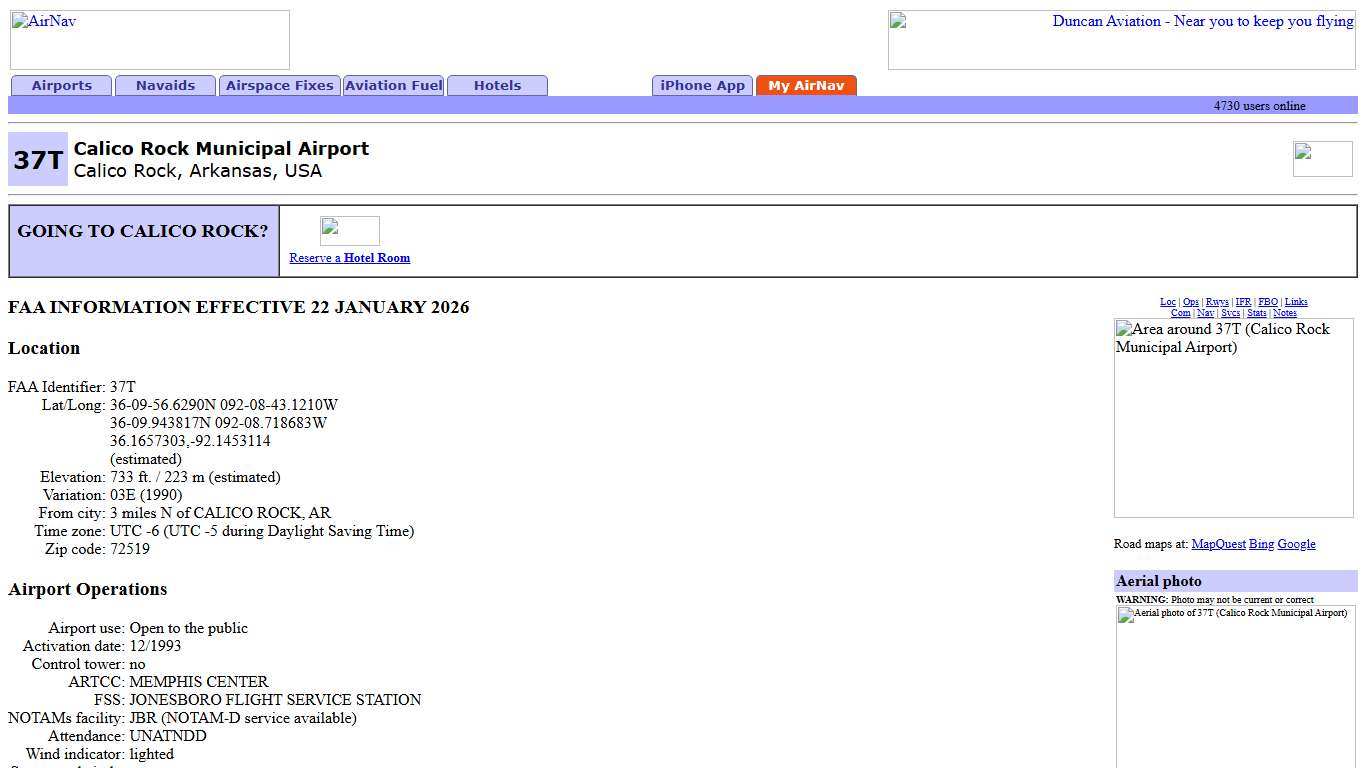Image resolution: width=1366 pixels, height=768 pixels.
Task: Click the small image right of airport title
Action: 1322,159
